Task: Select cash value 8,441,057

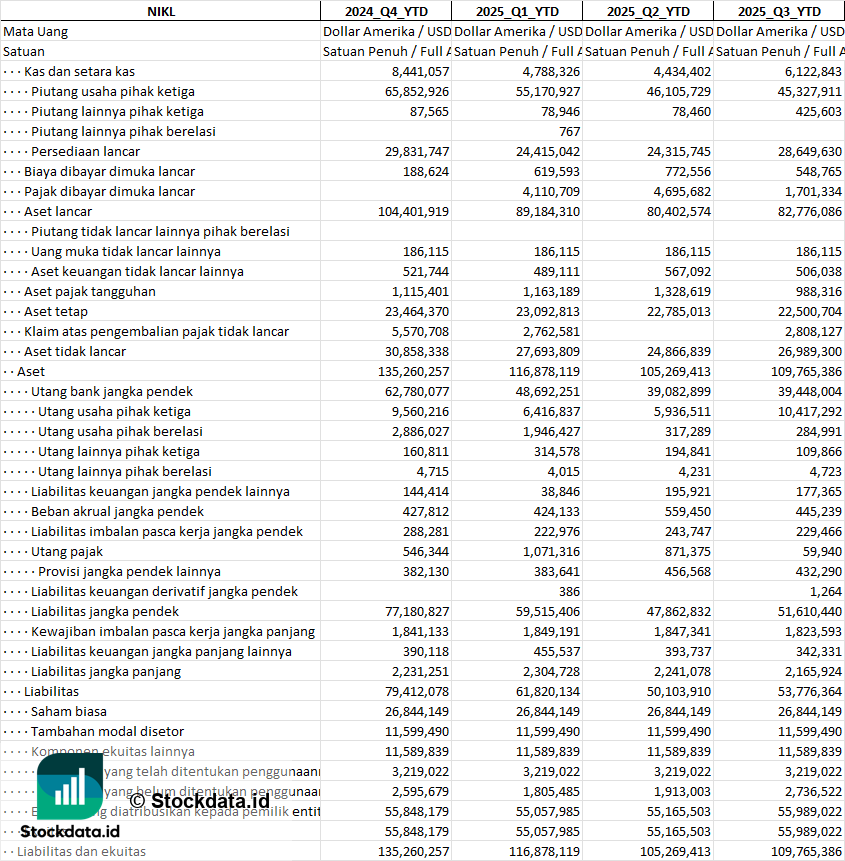Action: tap(421, 71)
